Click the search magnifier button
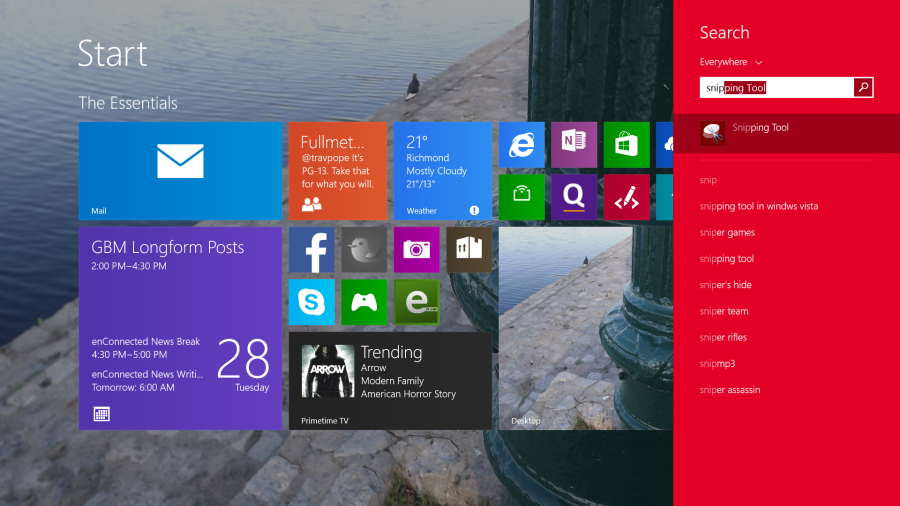 coord(863,87)
